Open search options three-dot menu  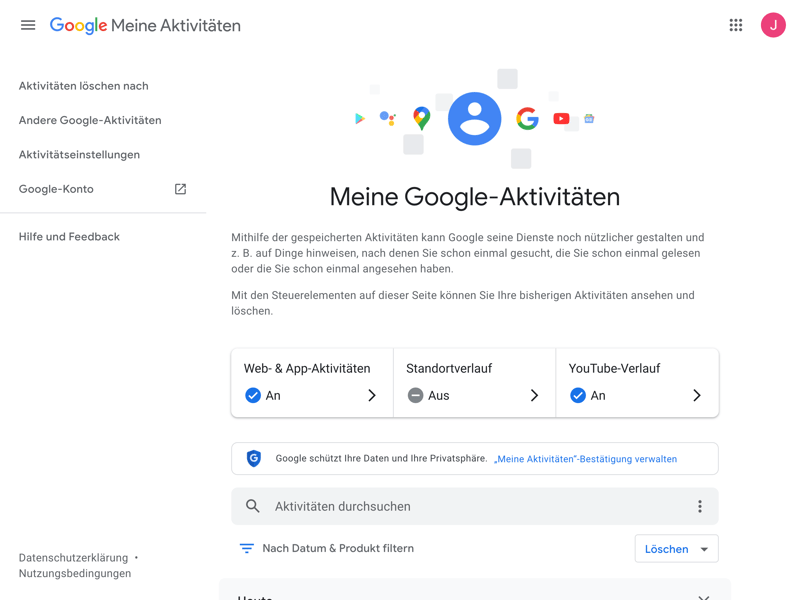point(700,507)
